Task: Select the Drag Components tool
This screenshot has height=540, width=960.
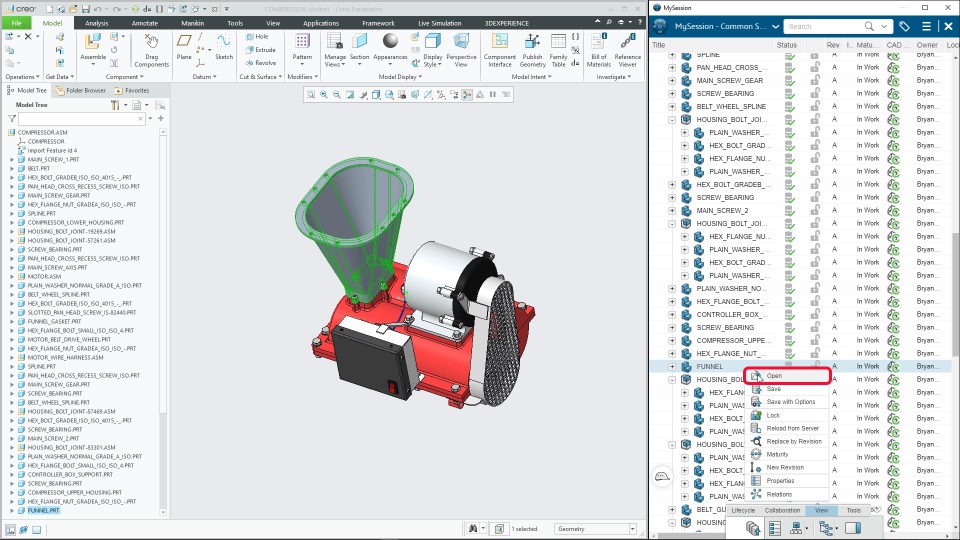Action: point(151,50)
